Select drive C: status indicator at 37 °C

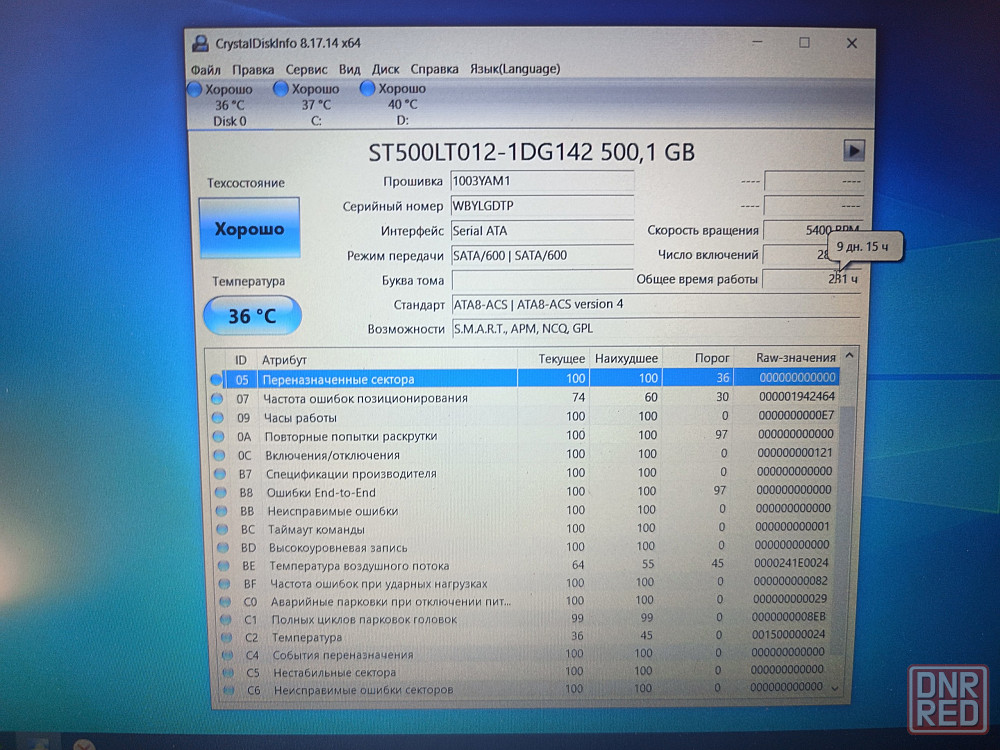315,104
